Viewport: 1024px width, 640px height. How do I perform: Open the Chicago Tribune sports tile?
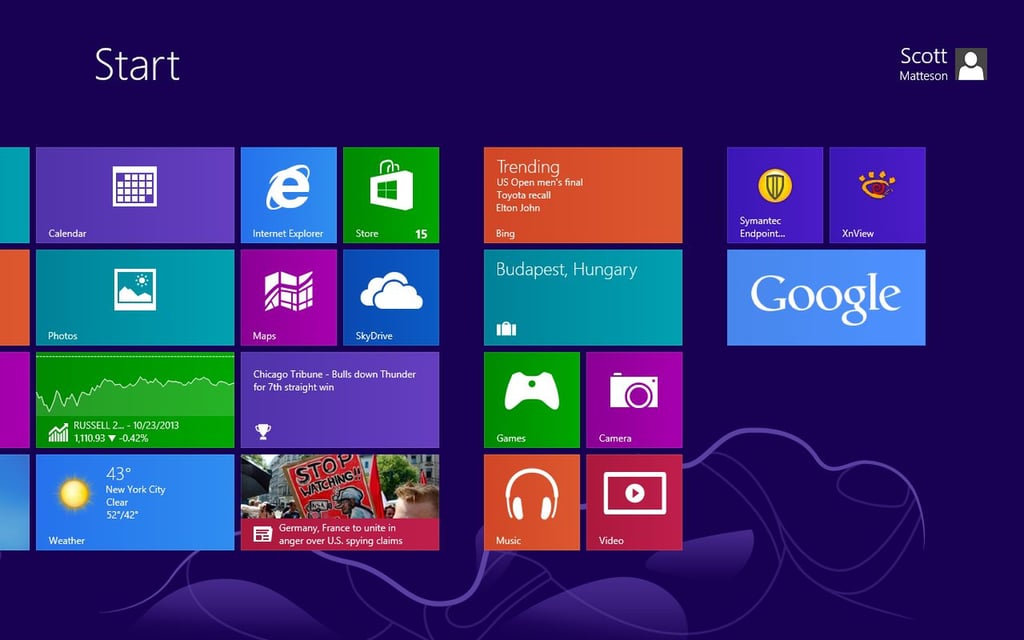340,400
